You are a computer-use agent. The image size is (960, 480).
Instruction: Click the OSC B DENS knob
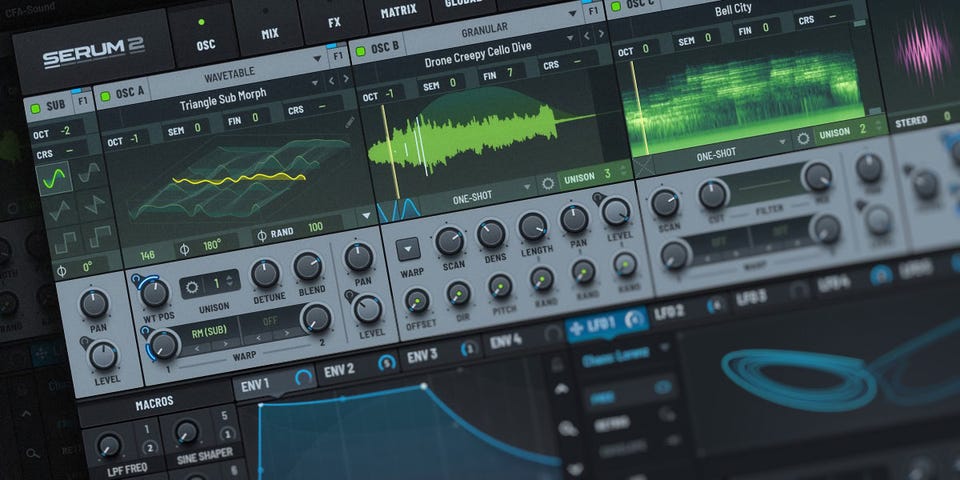pyautogui.click(x=491, y=234)
